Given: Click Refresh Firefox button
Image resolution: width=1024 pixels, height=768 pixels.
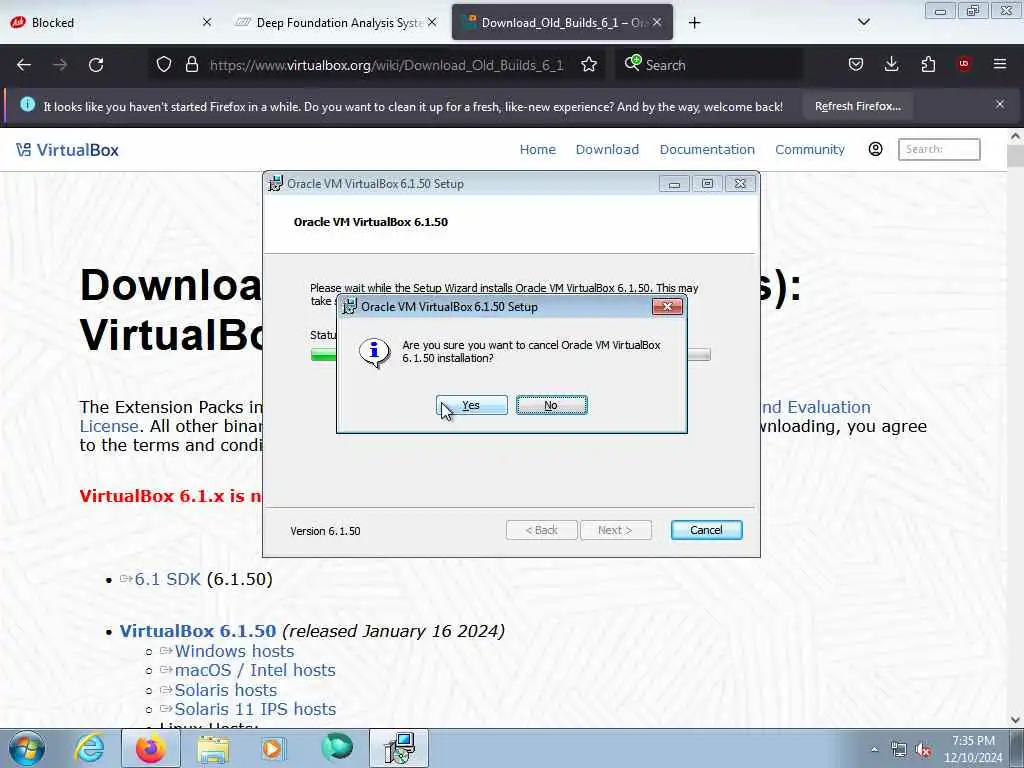Looking at the screenshot, I should coord(857,106).
